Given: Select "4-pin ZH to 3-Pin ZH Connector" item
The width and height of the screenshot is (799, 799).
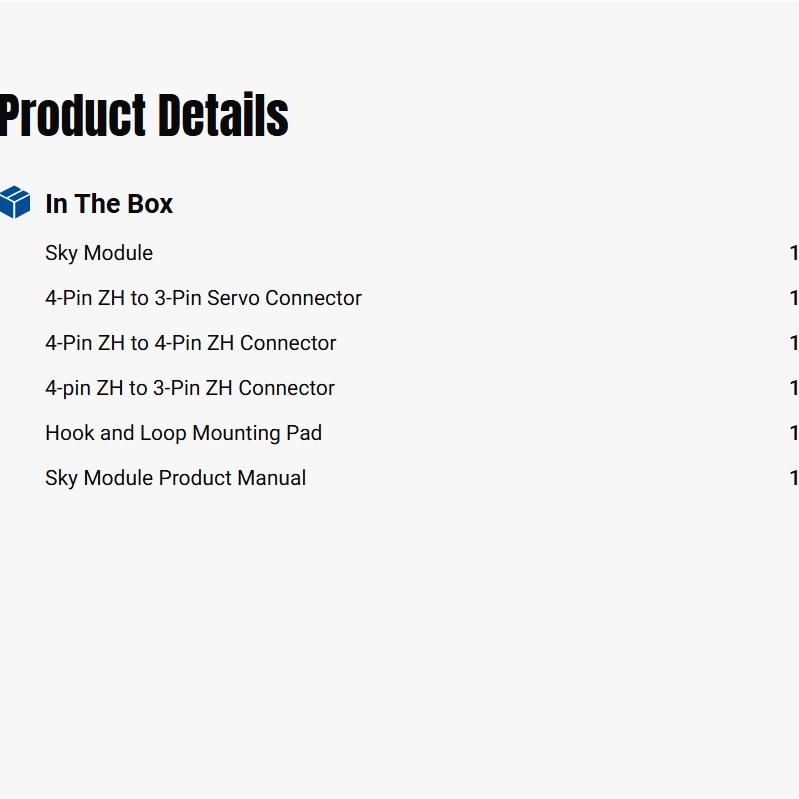Looking at the screenshot, I should 189,388.
